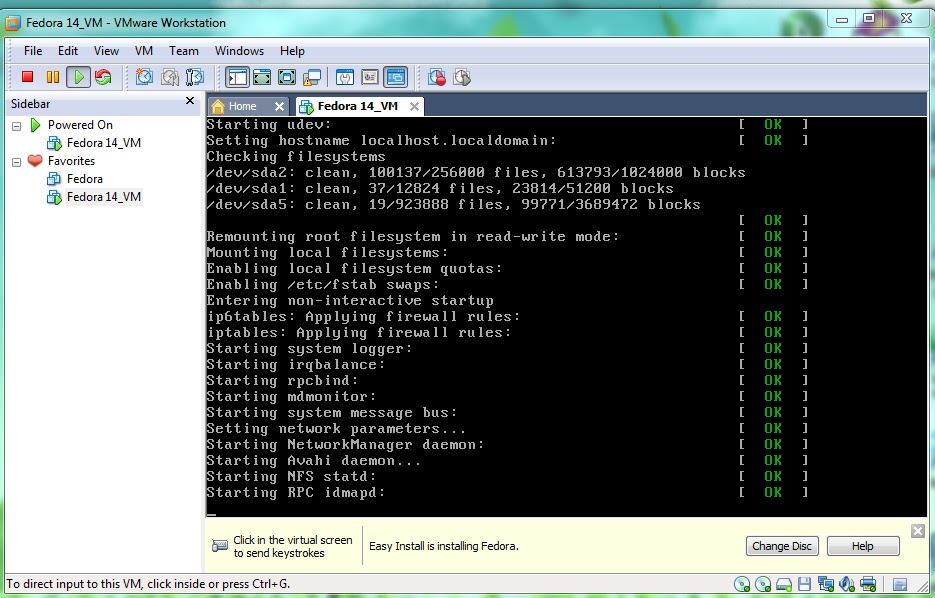The image size is (935, 598).
Task: Open the File menu
Action: 33,51
